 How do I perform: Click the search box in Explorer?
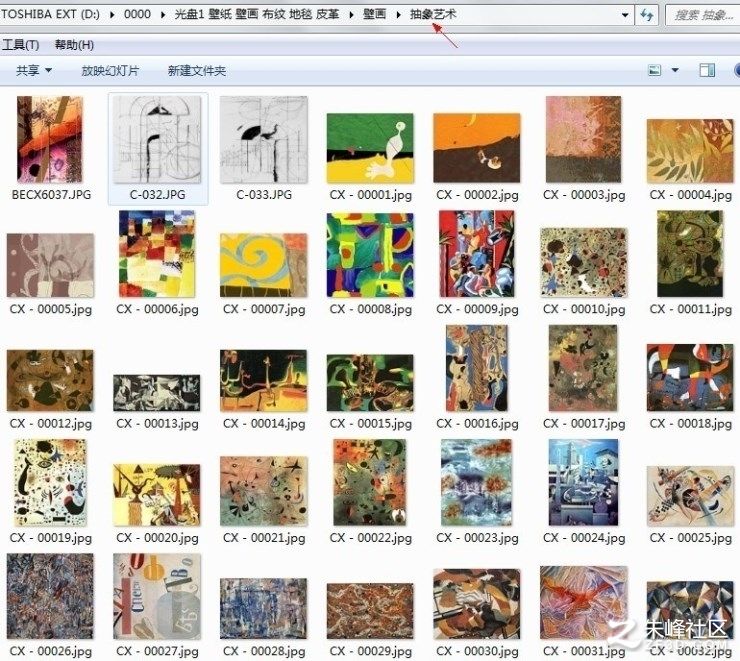702,15
